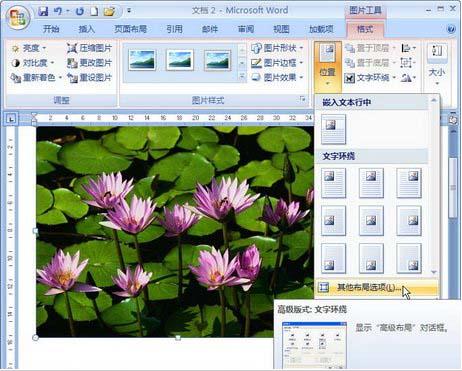Screen dimensions: 462x371
Task: Click indent marker on horizontal ruler
Action: pos(34,118)
